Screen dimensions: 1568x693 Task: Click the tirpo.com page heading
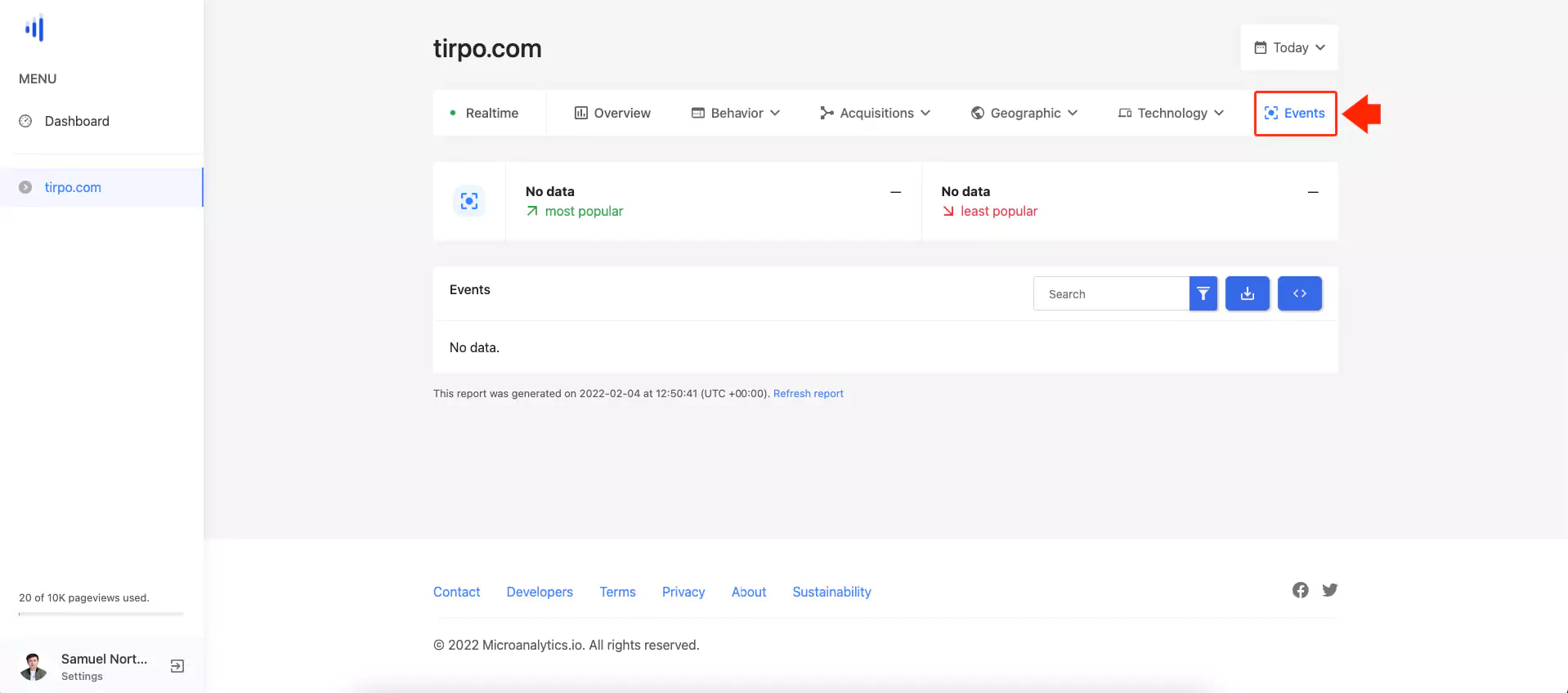coord(487,48)
